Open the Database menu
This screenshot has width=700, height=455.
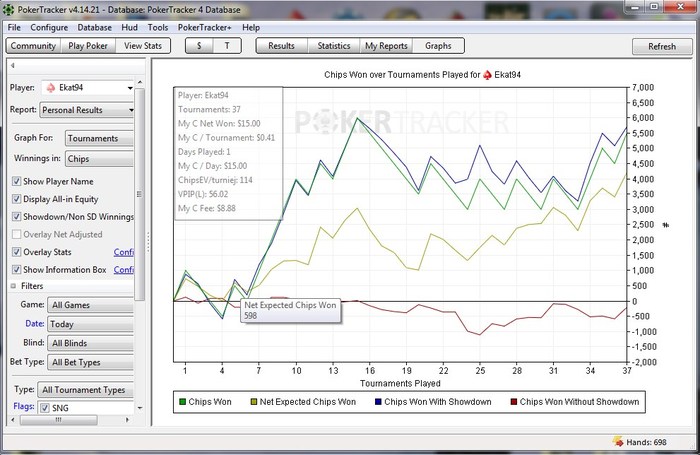(x=95, y=28)
